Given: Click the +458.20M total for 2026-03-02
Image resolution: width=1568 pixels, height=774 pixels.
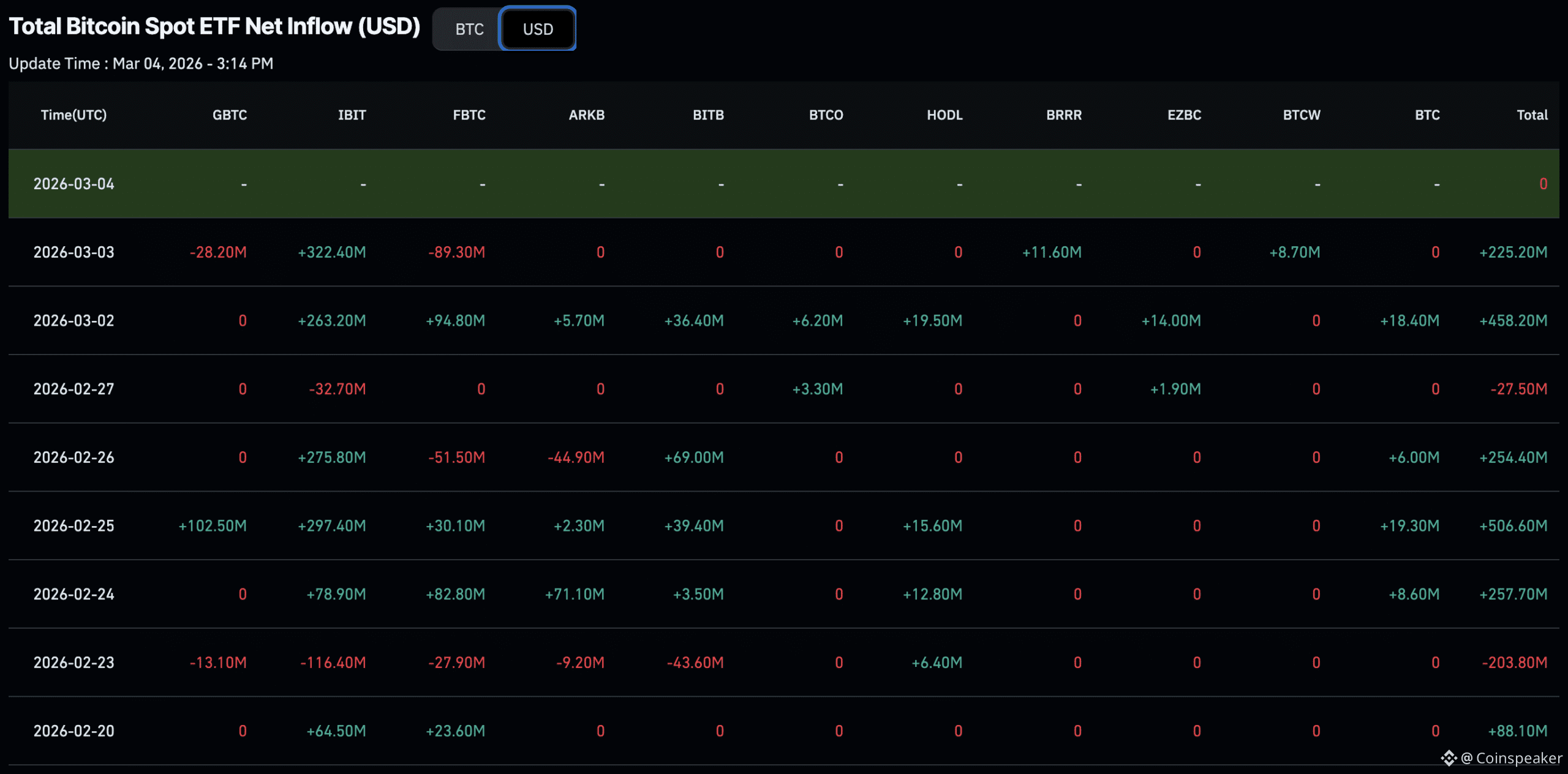Looking at the screenshot, I should tap(1513, 321).
